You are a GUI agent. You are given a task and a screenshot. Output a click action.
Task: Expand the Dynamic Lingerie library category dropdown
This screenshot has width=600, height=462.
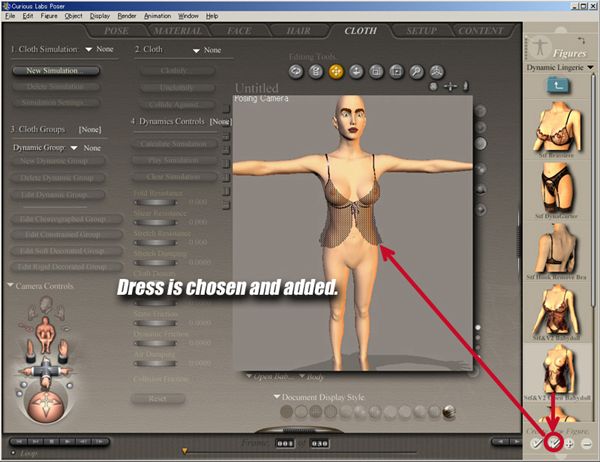coord(590,67)
